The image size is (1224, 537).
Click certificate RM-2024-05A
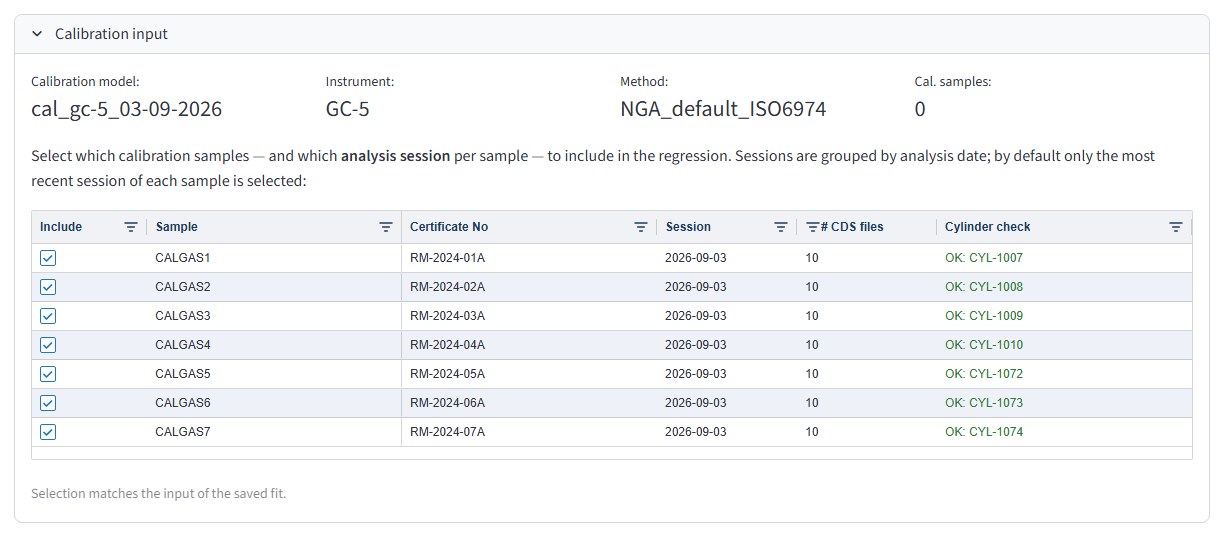click(447, 374)
